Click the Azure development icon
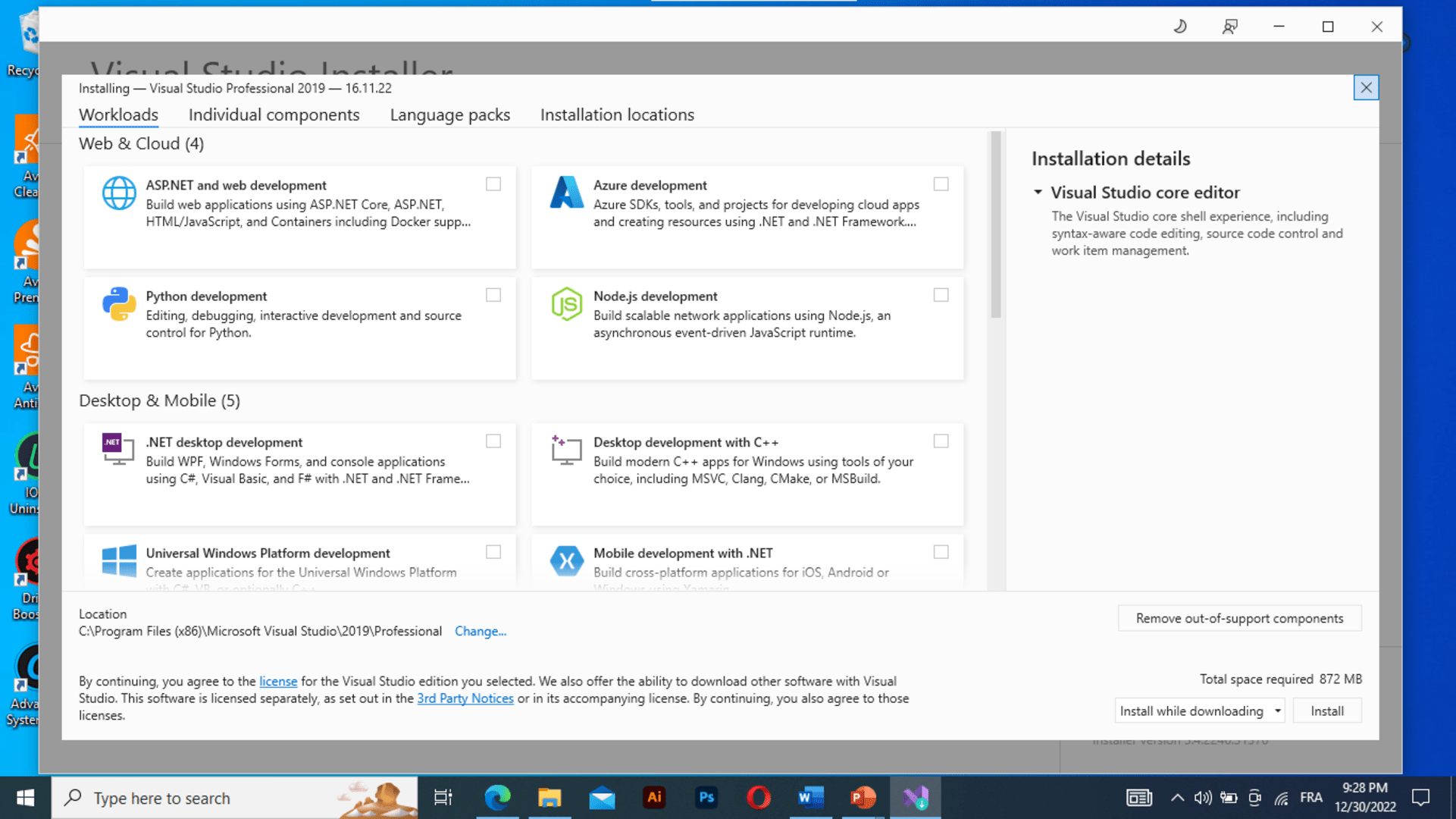This screenshot has height=819, width=1456. point(566,193)
